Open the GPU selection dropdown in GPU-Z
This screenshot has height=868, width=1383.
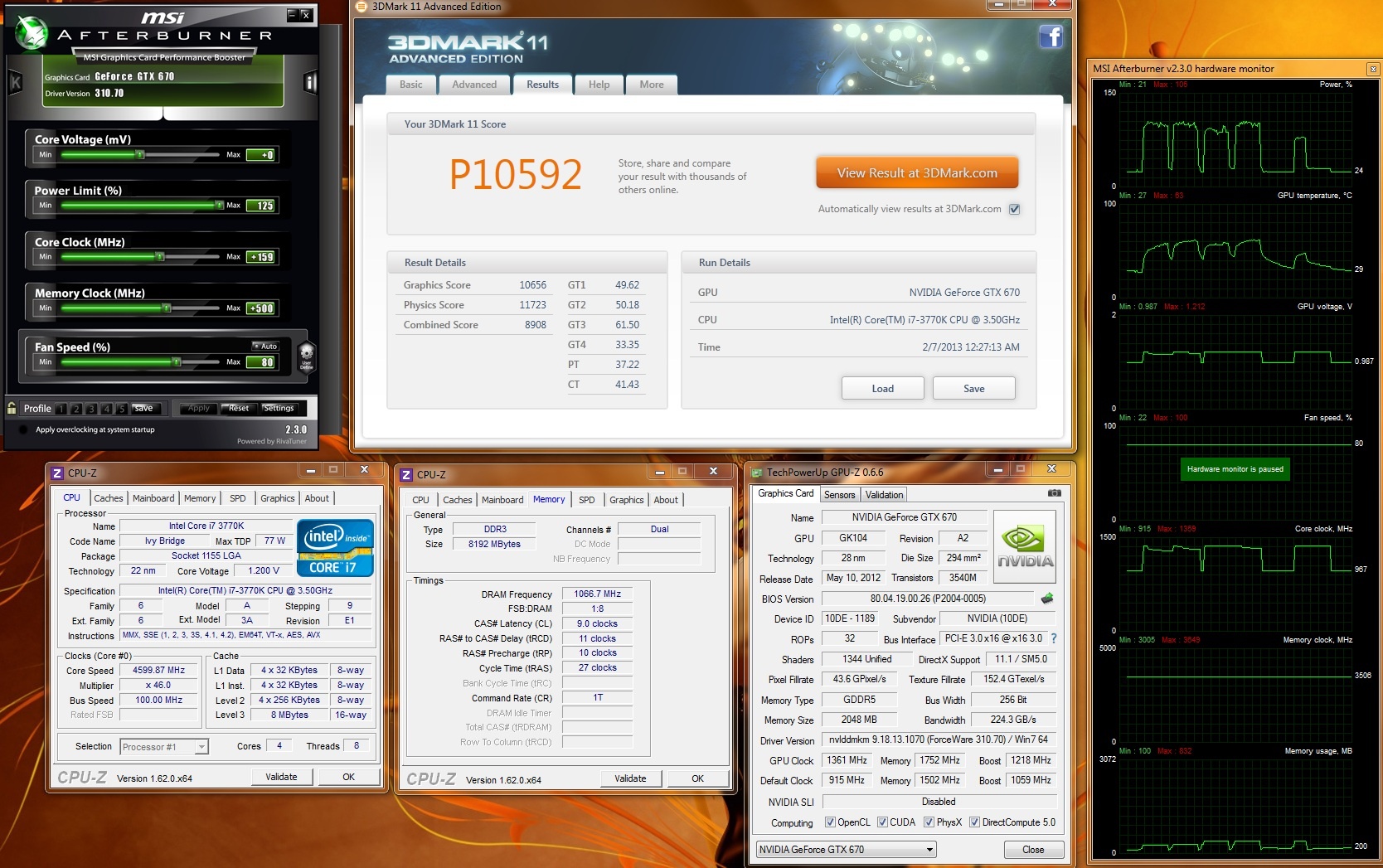click(x=846, y=850)
